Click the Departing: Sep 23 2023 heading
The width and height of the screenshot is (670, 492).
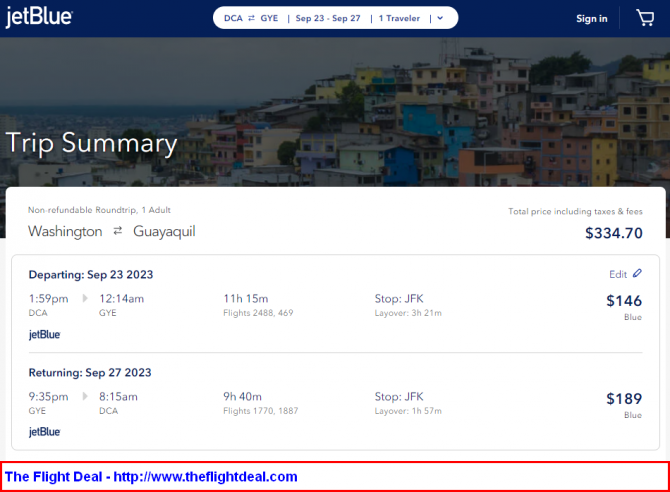(x=91, y=274)
